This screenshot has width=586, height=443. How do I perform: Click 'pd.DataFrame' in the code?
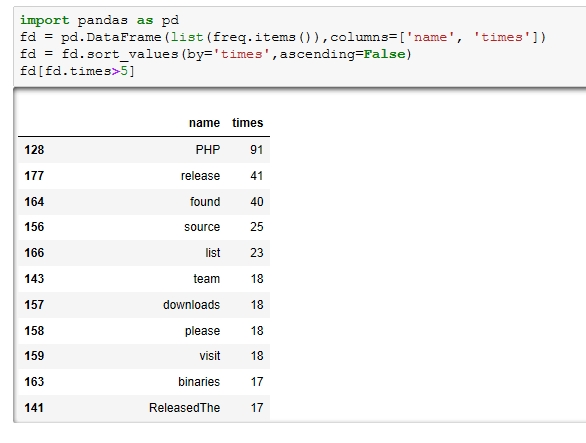point(111,37)
